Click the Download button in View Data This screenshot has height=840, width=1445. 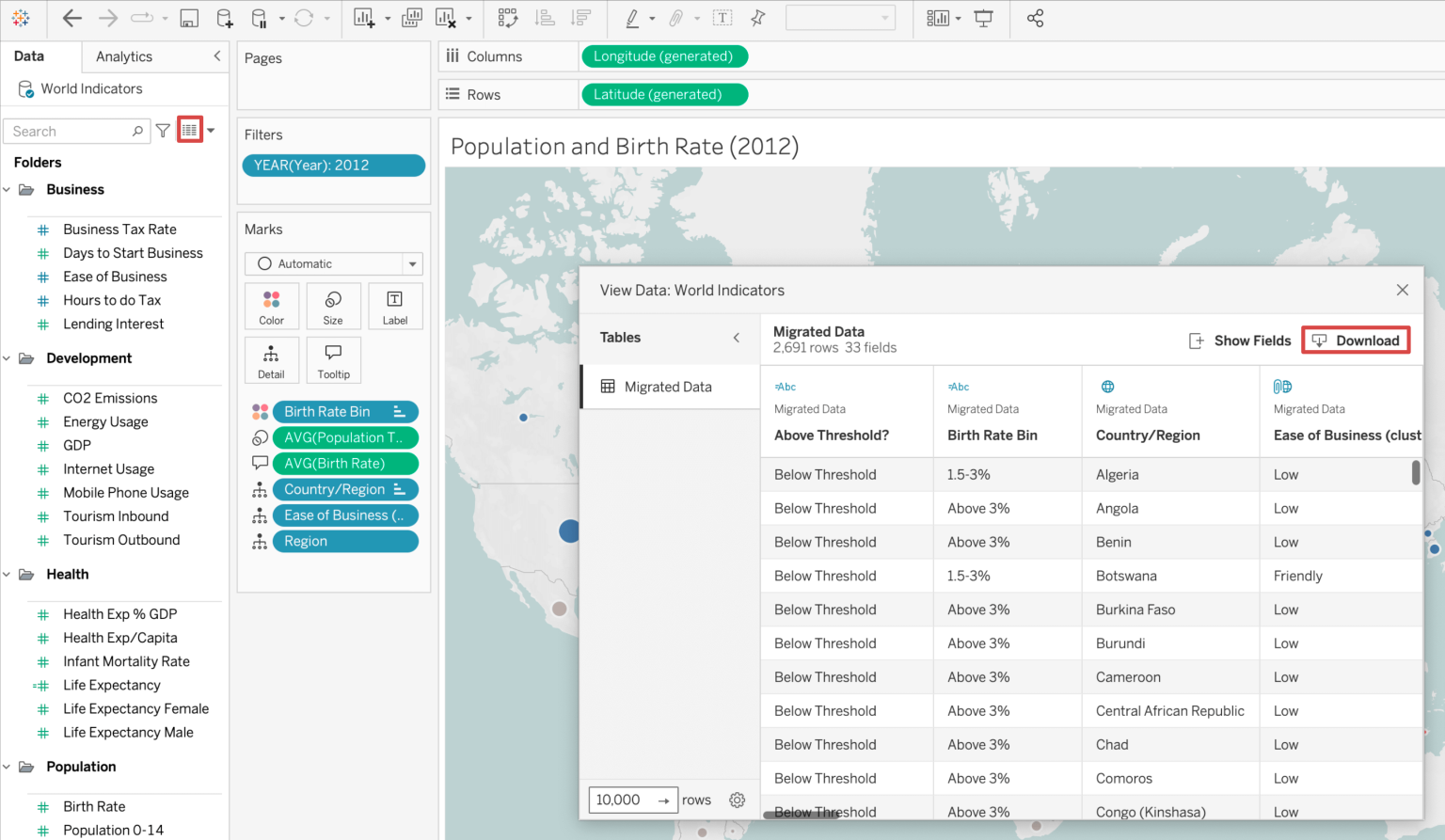(1356, 340)
